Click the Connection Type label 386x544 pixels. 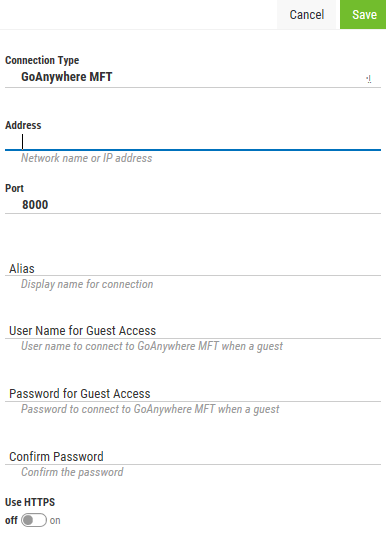[x=42, y=60]
